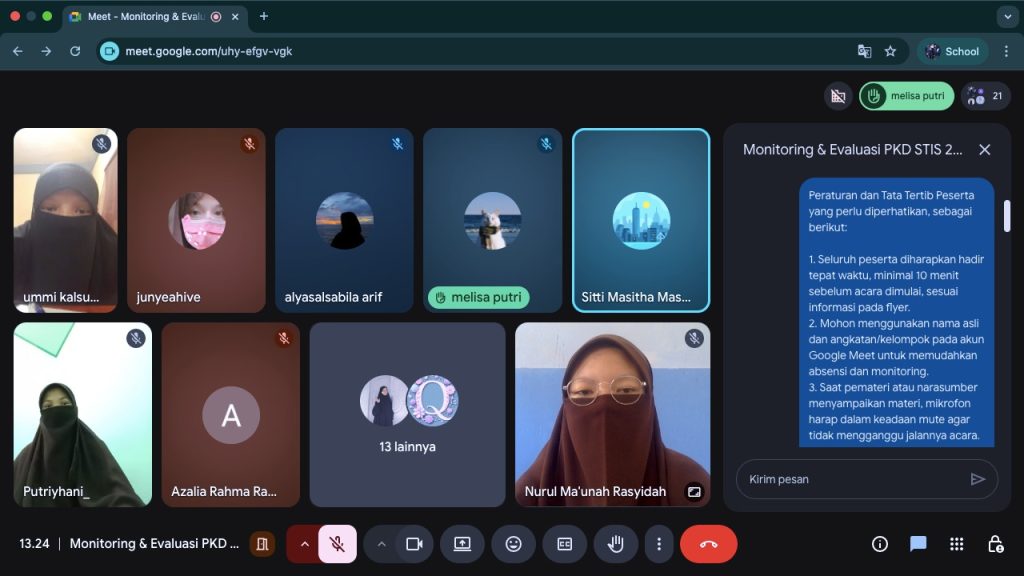Screen dimensions: 1024x576
Task: Show all 21 participants
Action: point(986,96)
